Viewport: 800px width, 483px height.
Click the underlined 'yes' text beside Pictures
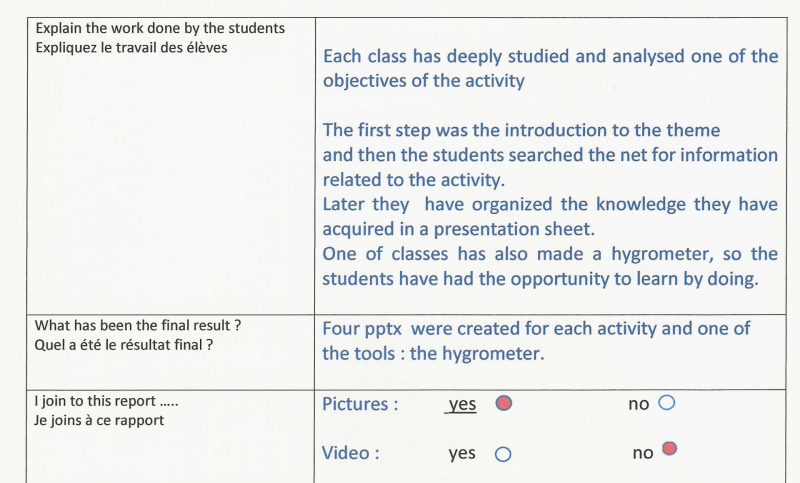pyautogui.click(x=462, y=404)
